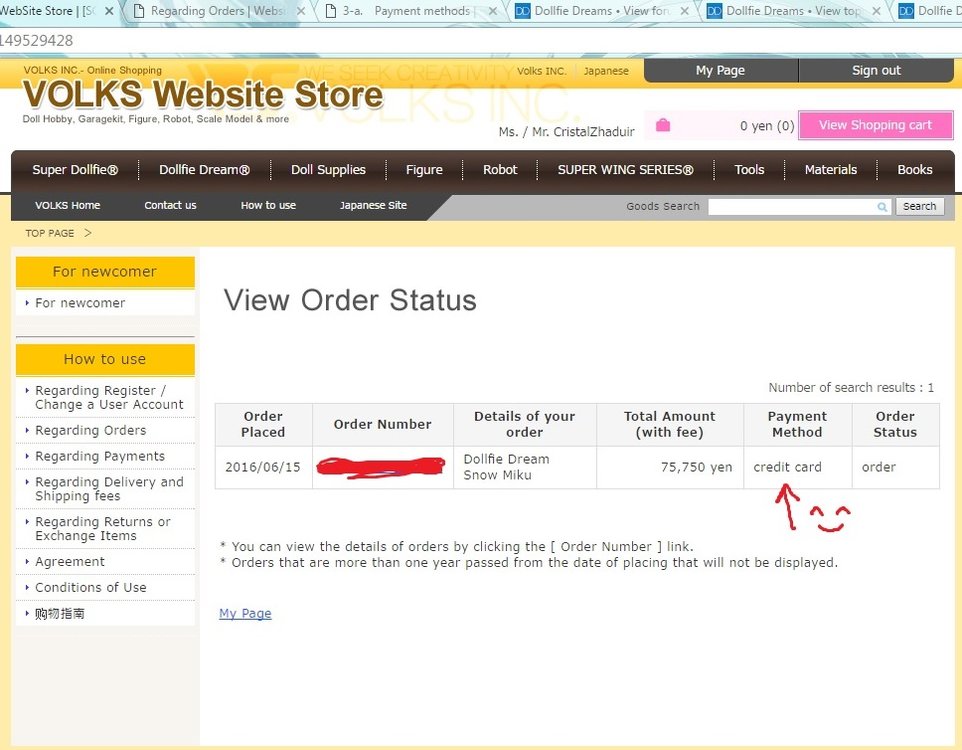Select Doll Supplies in navigation bar

tap(328, 170)
